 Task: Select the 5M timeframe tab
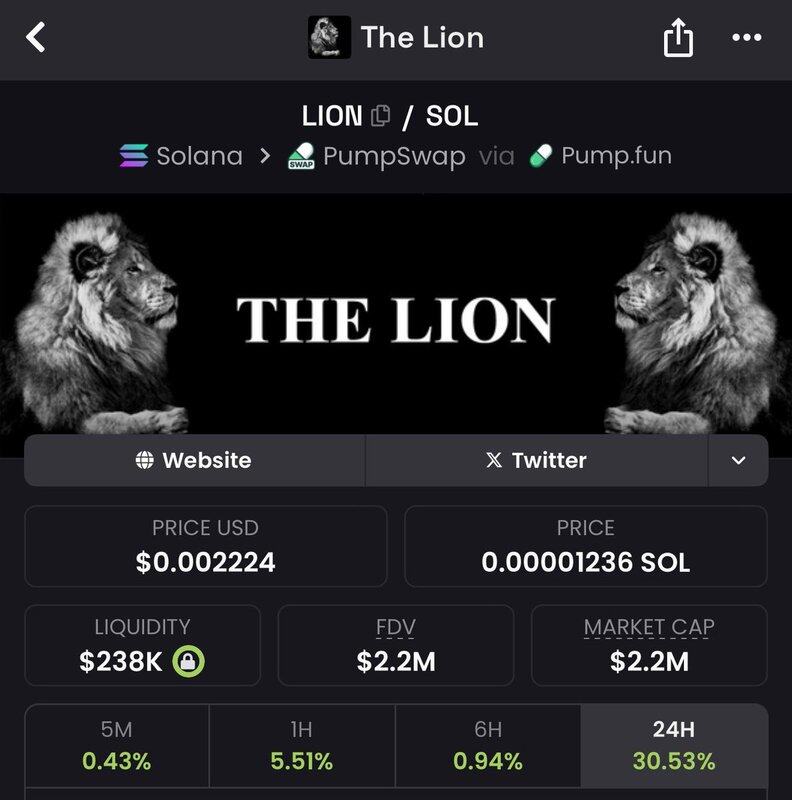point(116,747)
